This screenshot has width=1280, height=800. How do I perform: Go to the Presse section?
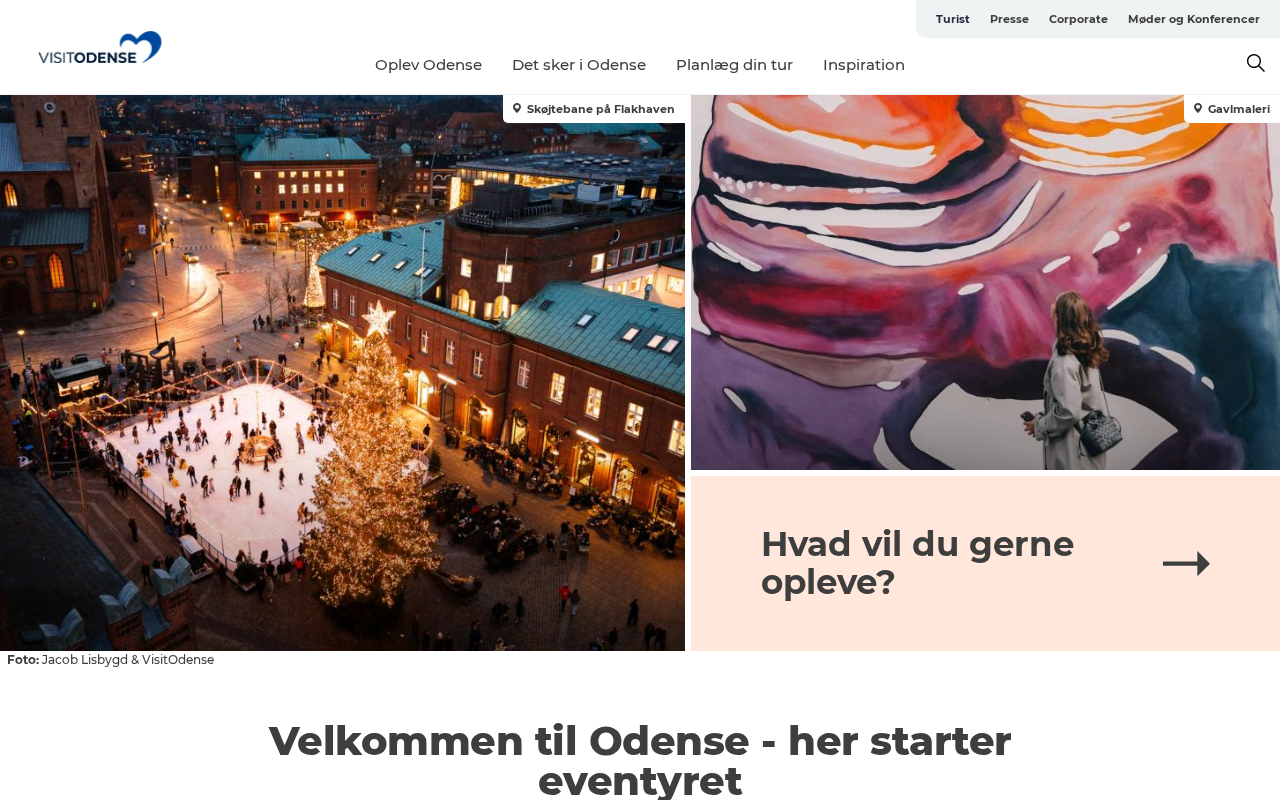pyautogui.click(x=1009, y=19)
